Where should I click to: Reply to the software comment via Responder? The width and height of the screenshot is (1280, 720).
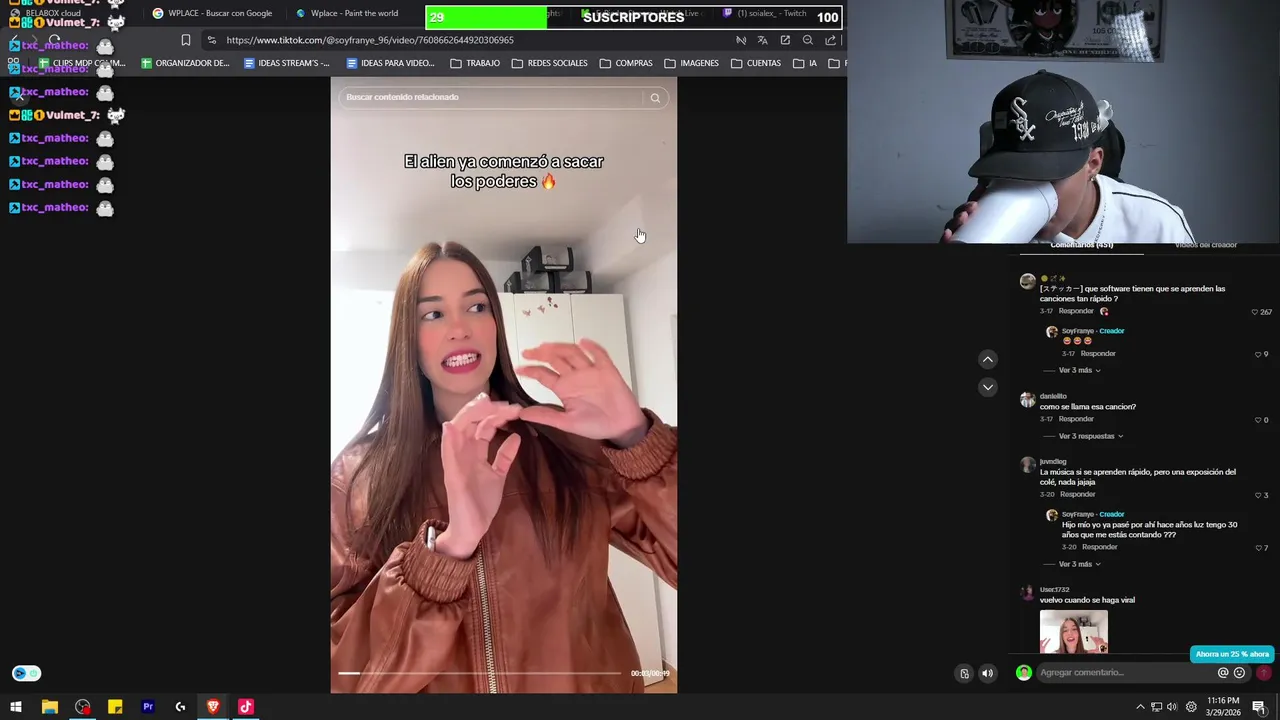pyautogui.click(x=1076, y=311)
